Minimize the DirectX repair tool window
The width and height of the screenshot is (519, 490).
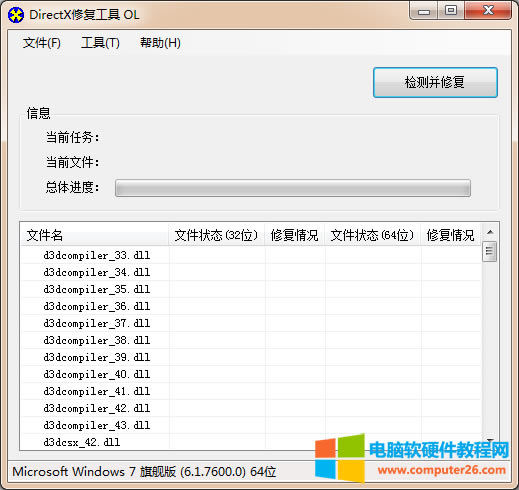(x=424, y=11)
